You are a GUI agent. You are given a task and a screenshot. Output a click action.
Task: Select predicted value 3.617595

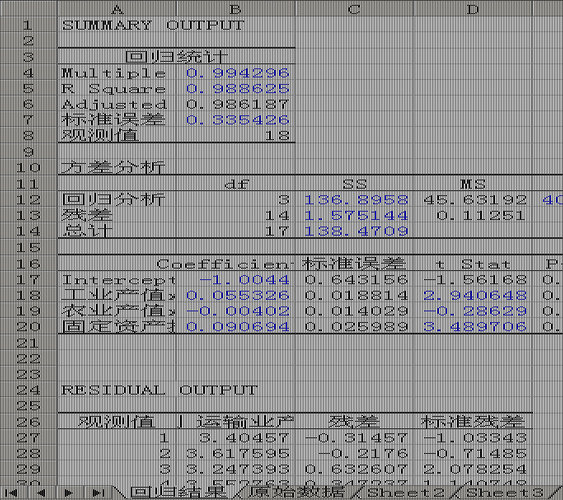coord(237,453)
